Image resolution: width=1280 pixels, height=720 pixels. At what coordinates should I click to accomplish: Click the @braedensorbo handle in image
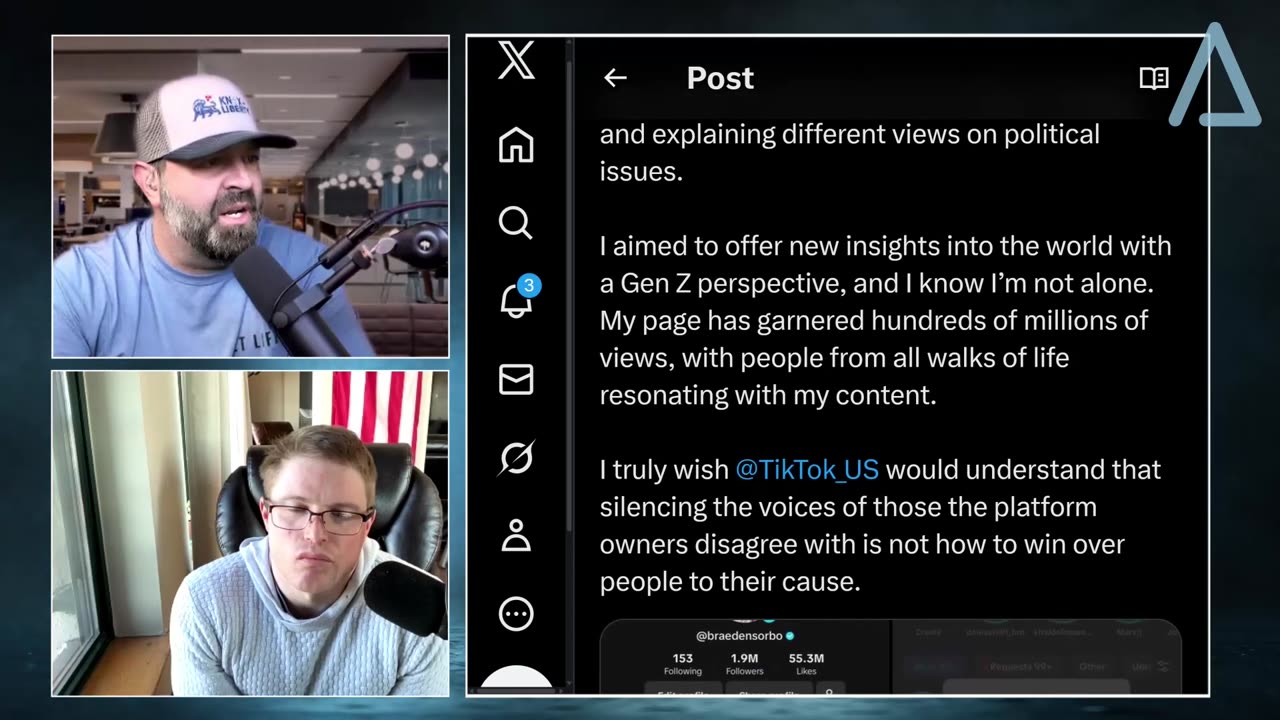tap(738, 636)
